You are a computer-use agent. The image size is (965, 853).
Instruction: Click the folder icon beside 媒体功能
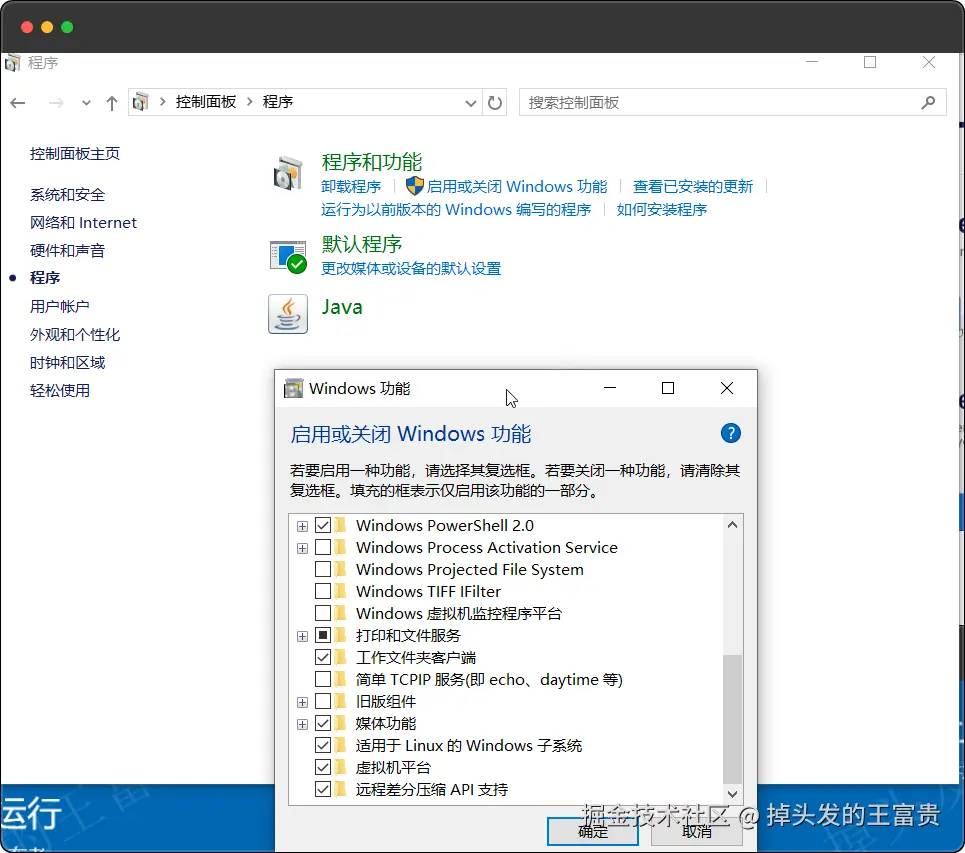click(341, 723)
